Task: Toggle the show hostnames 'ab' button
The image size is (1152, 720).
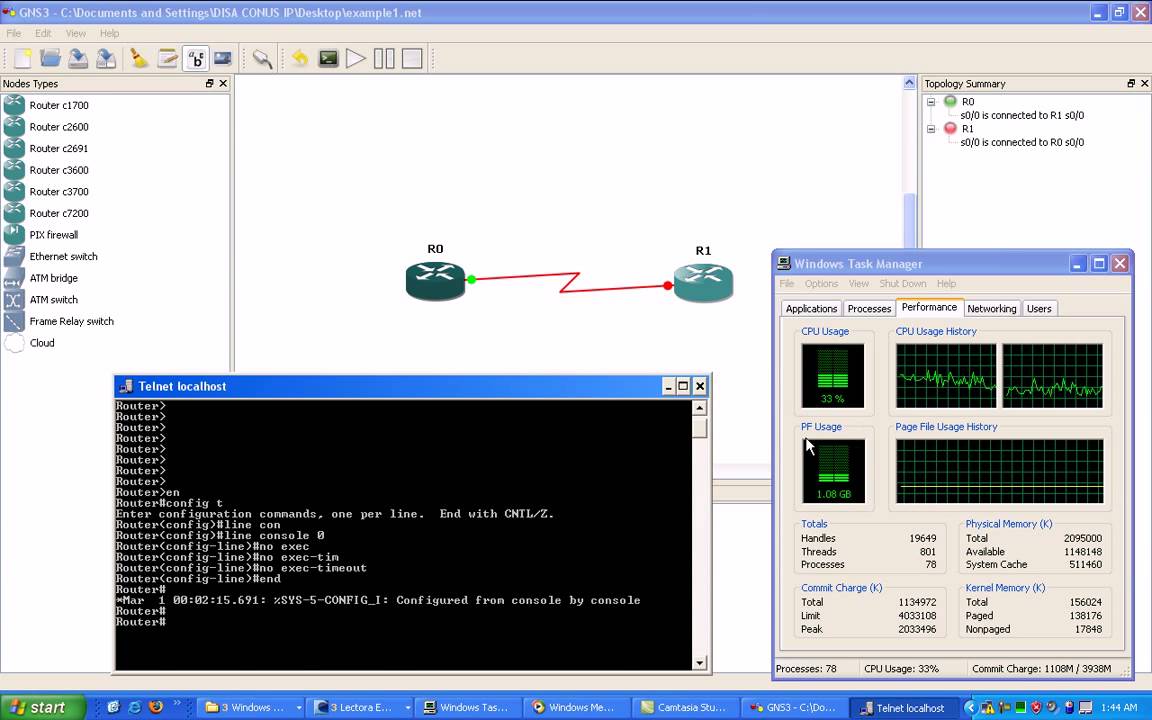Action: (195, 58)
